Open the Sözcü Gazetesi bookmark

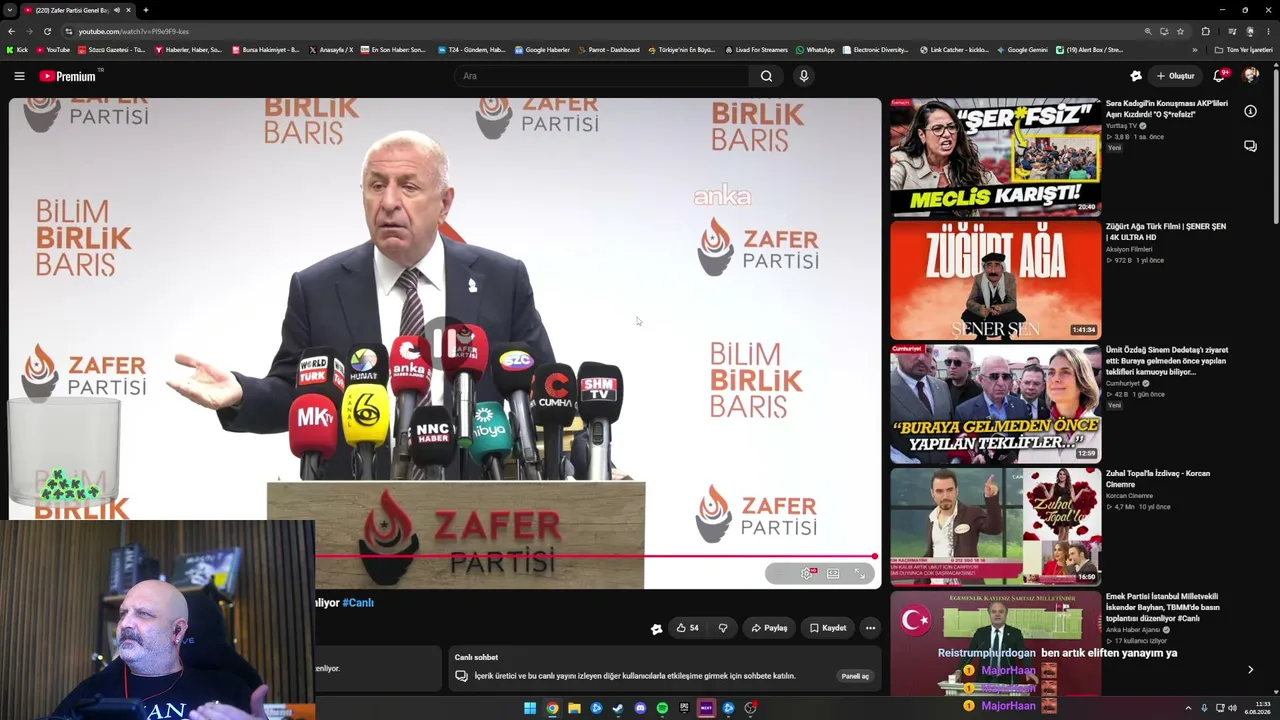pyautogui.click(x=111, y=50)
